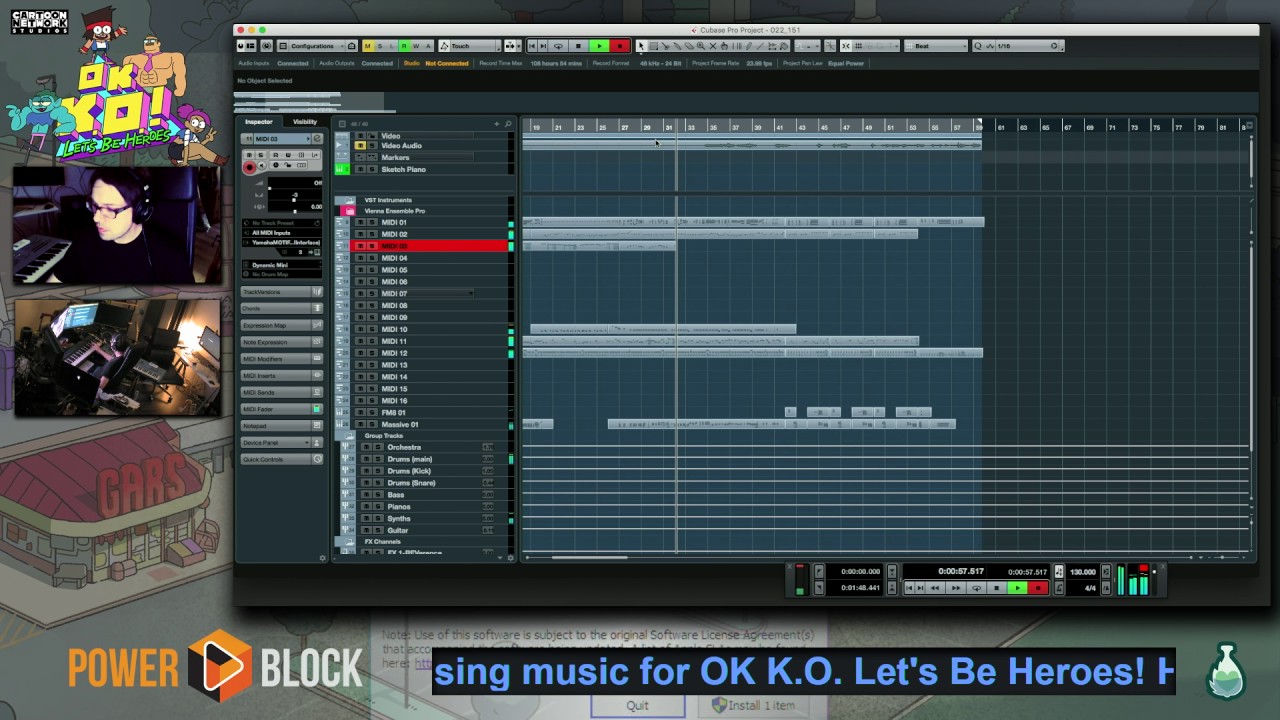Click Fast Forward on the floating transport panel

[956, 588]
